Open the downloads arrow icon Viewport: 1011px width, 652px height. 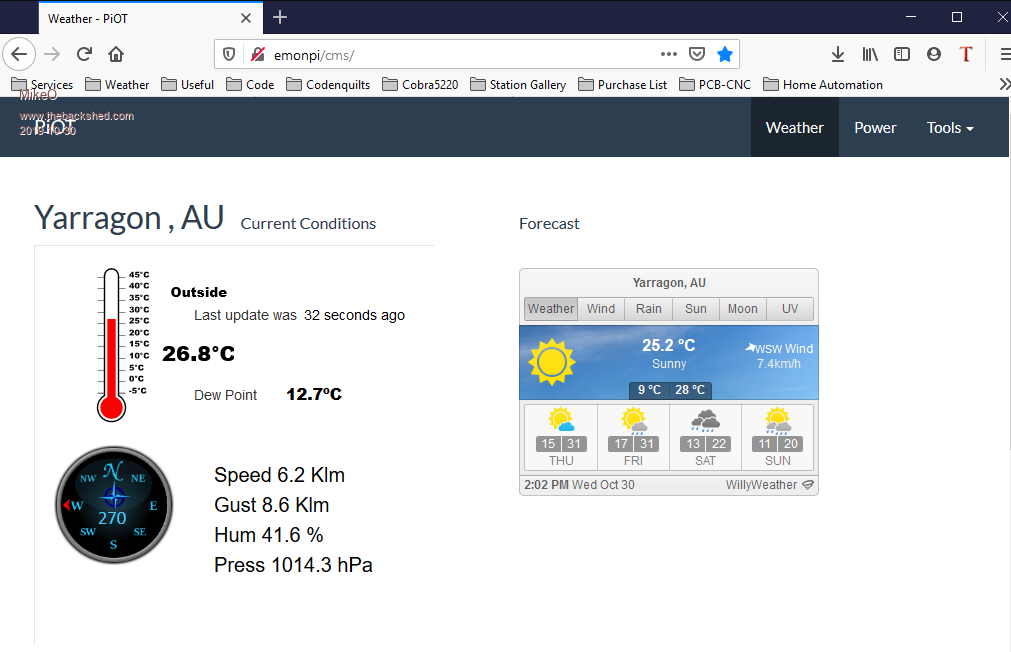tap(838, 54)
